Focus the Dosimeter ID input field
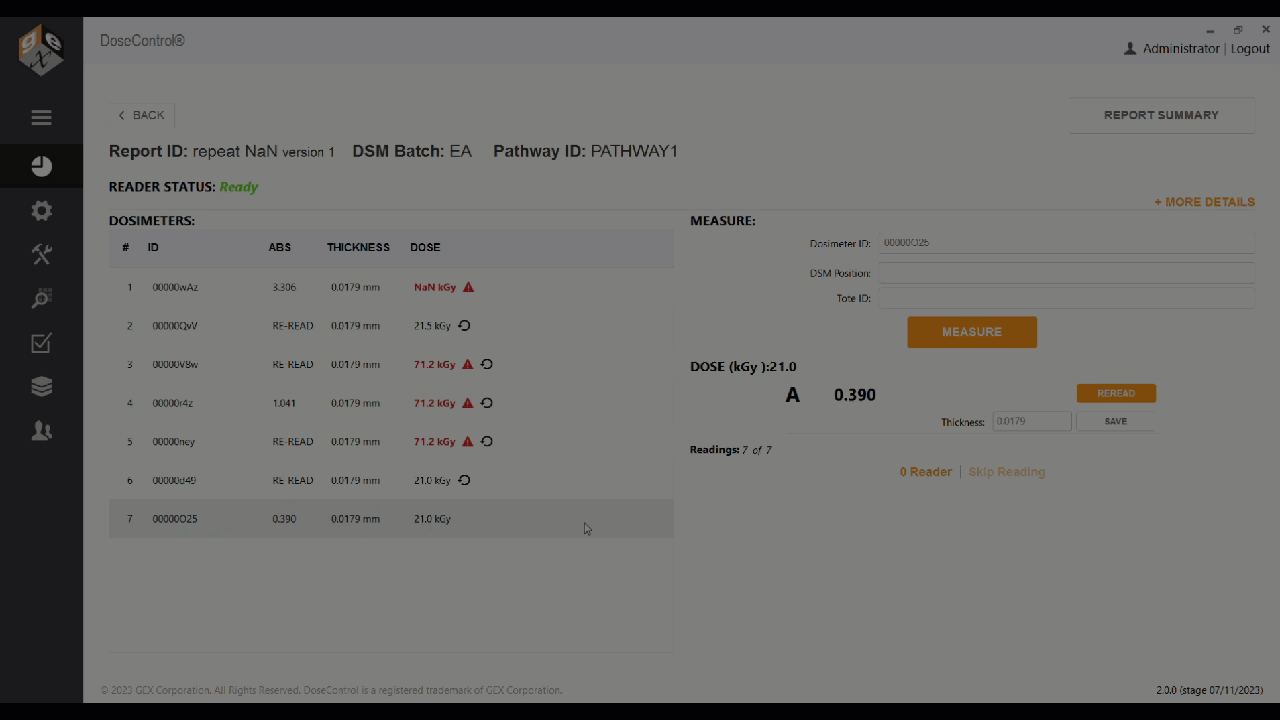Screen dimensions: 1280x720 [1066, 243]
